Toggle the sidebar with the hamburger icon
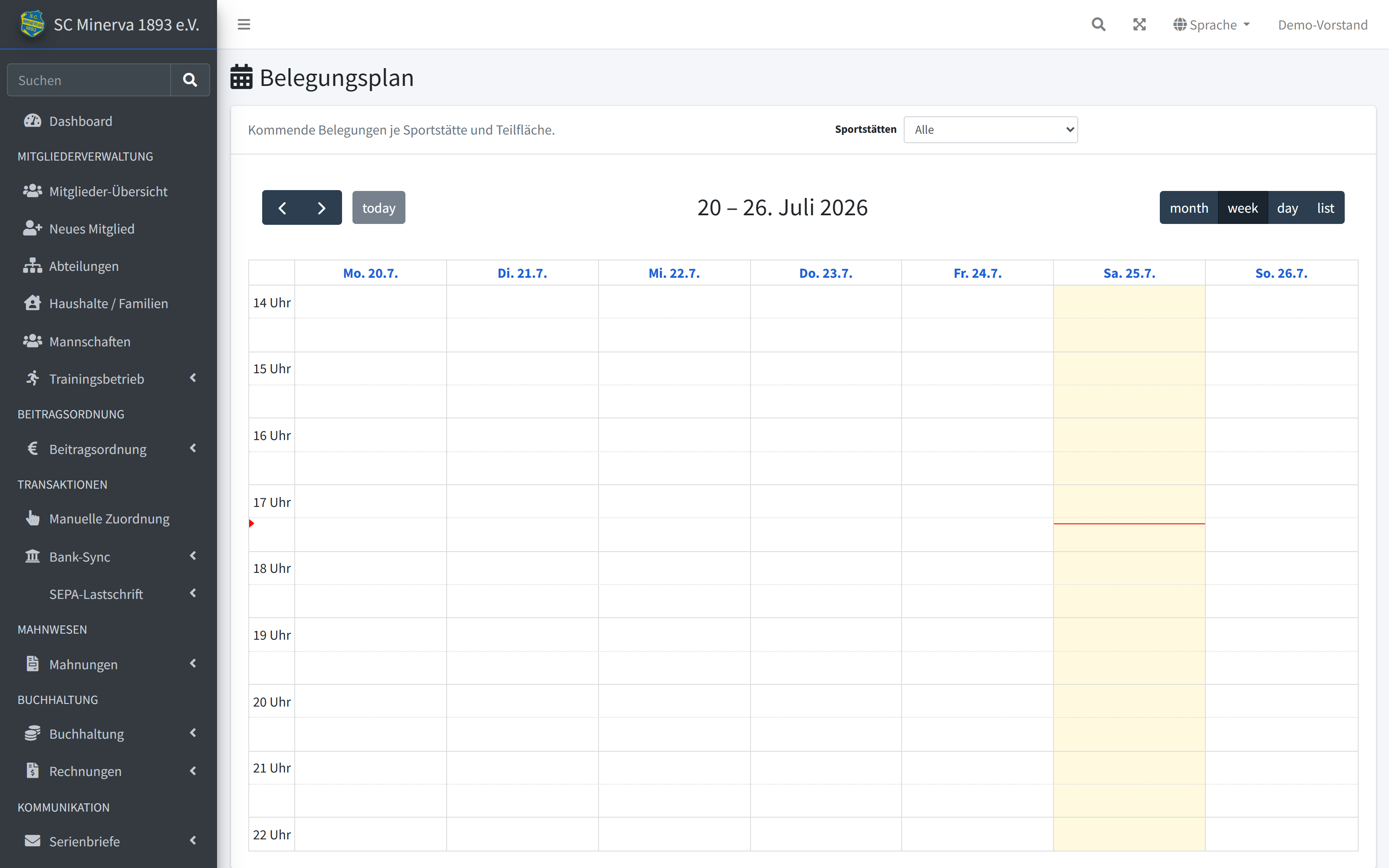 pyautogui.click(x=244, y=24)
